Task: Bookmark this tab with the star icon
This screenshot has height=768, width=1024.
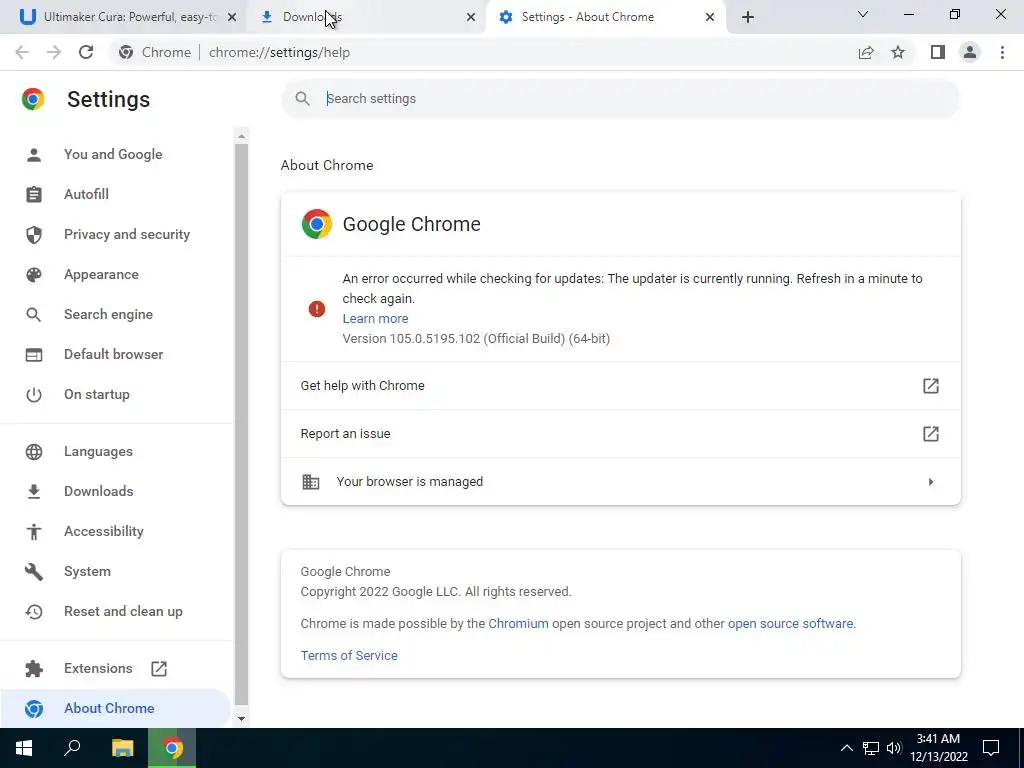Action: tap(898, 52)
